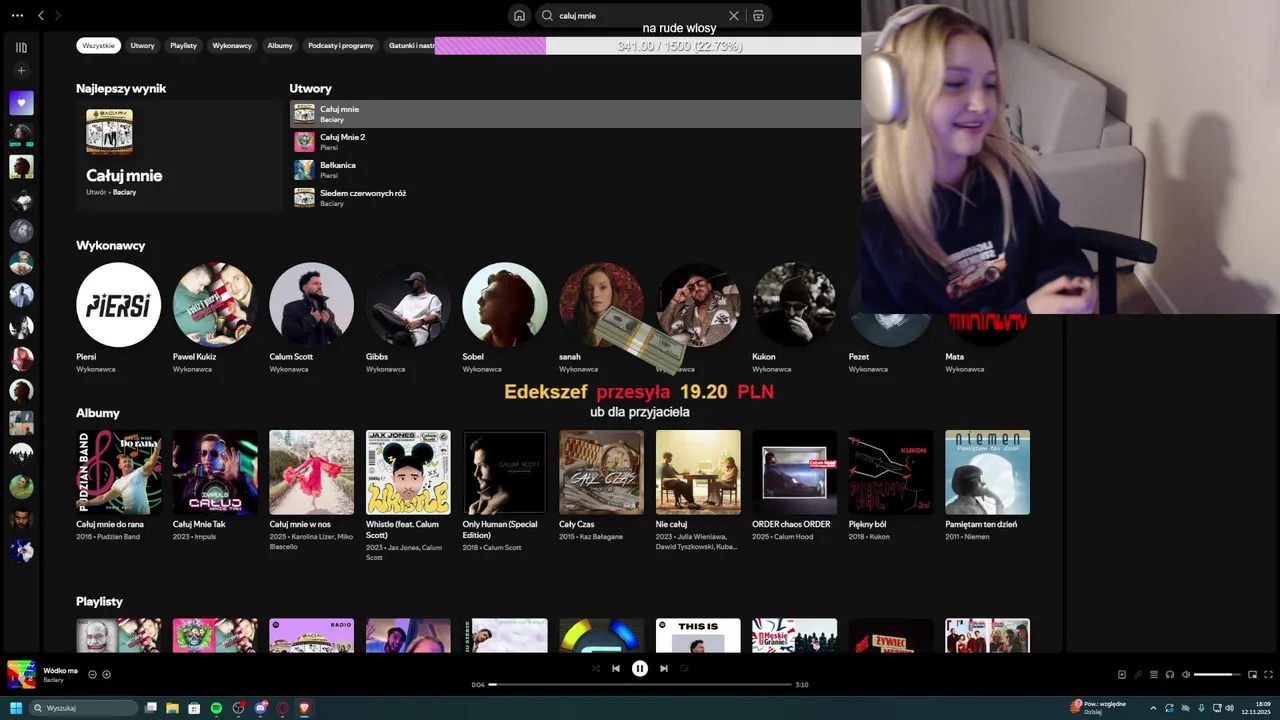Viewport: 1280px width, 720px height.
Task: Open album 'Piękny ból' by Kukon
Action: coord(891,472)
